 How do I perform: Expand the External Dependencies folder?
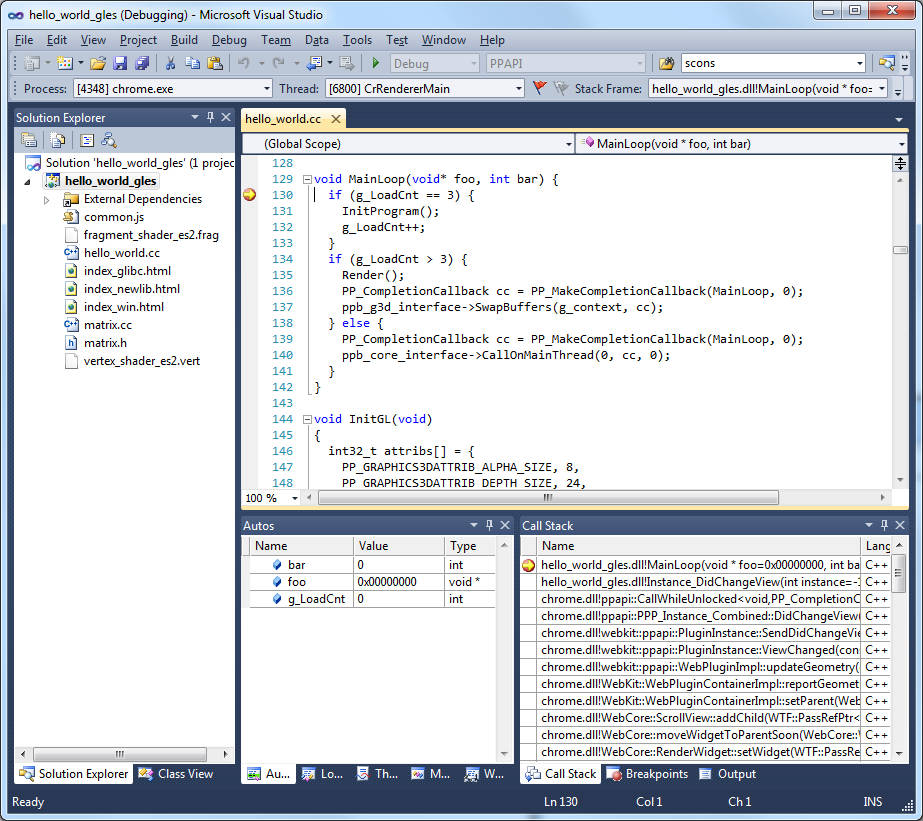click(47, 200)
